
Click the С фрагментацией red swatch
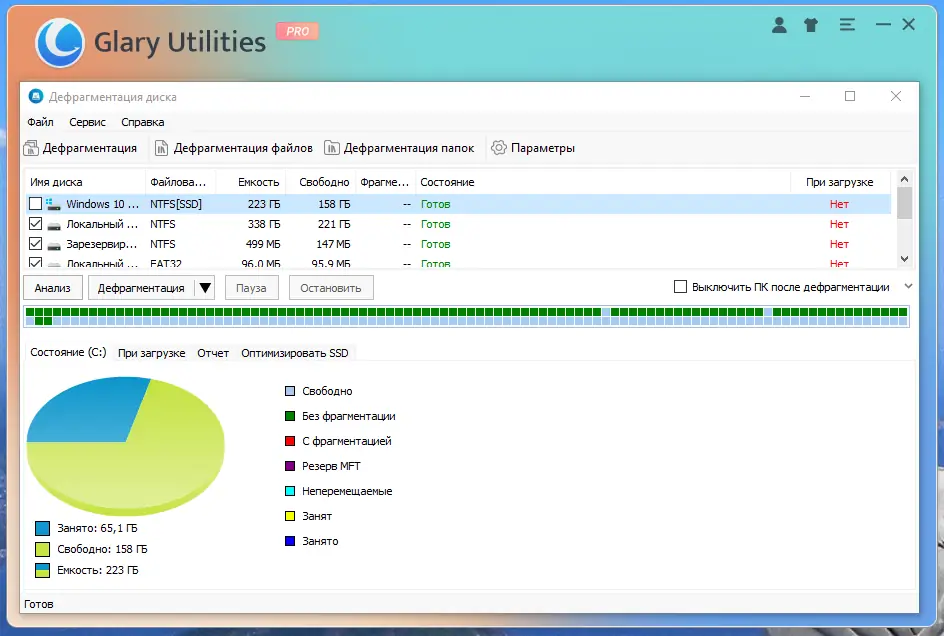point(290,441)
